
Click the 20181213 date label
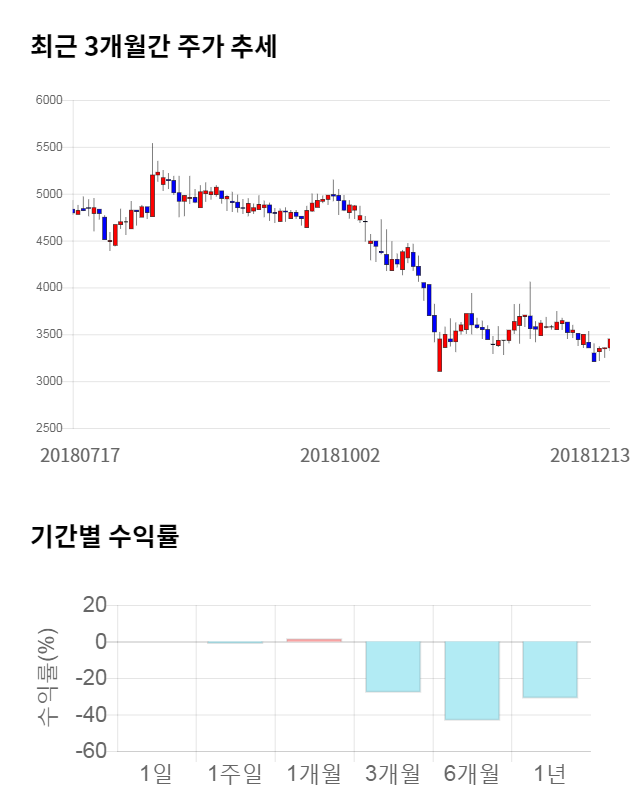click(590, 455)
